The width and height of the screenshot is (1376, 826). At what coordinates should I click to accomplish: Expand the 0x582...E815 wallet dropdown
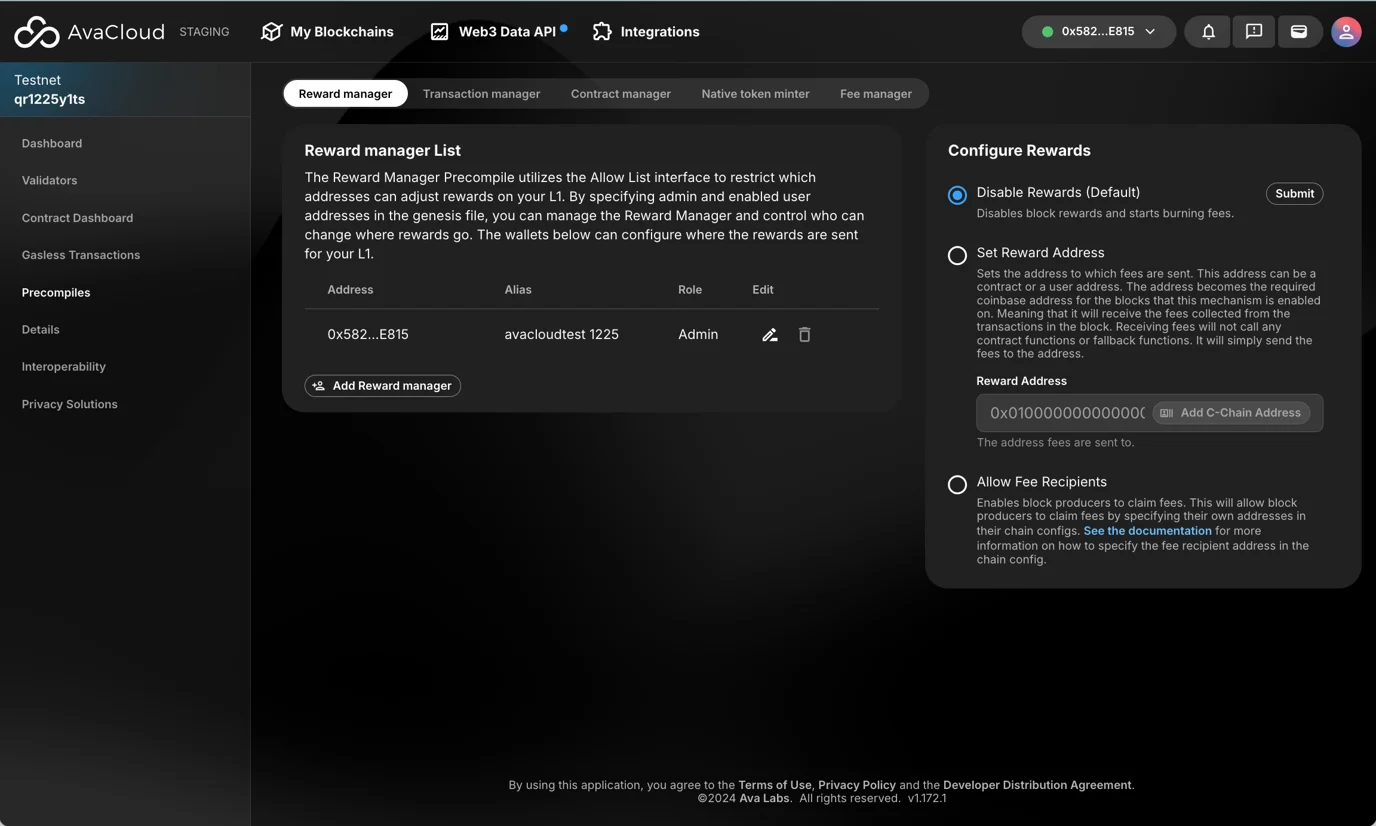(1098, 32)
